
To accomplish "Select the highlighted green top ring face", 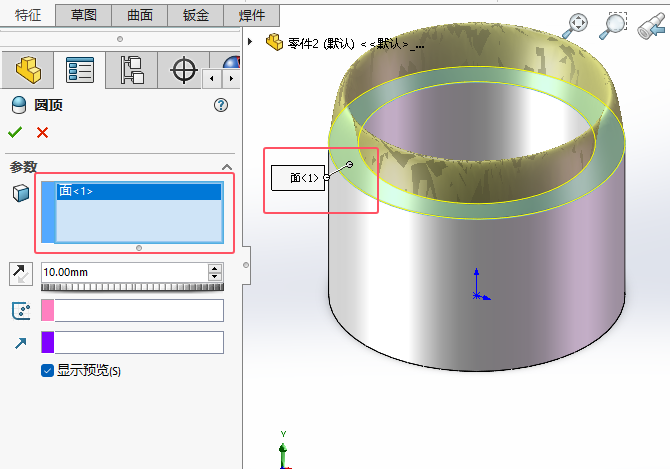I will click(x=476, y=211).
